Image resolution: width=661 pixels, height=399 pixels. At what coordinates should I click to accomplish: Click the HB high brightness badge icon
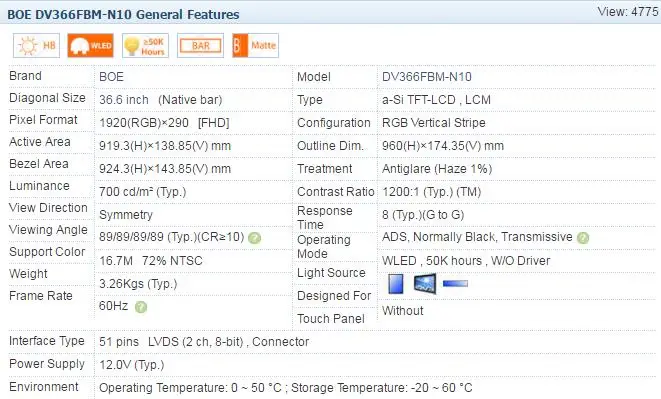(x=36, y=46)
